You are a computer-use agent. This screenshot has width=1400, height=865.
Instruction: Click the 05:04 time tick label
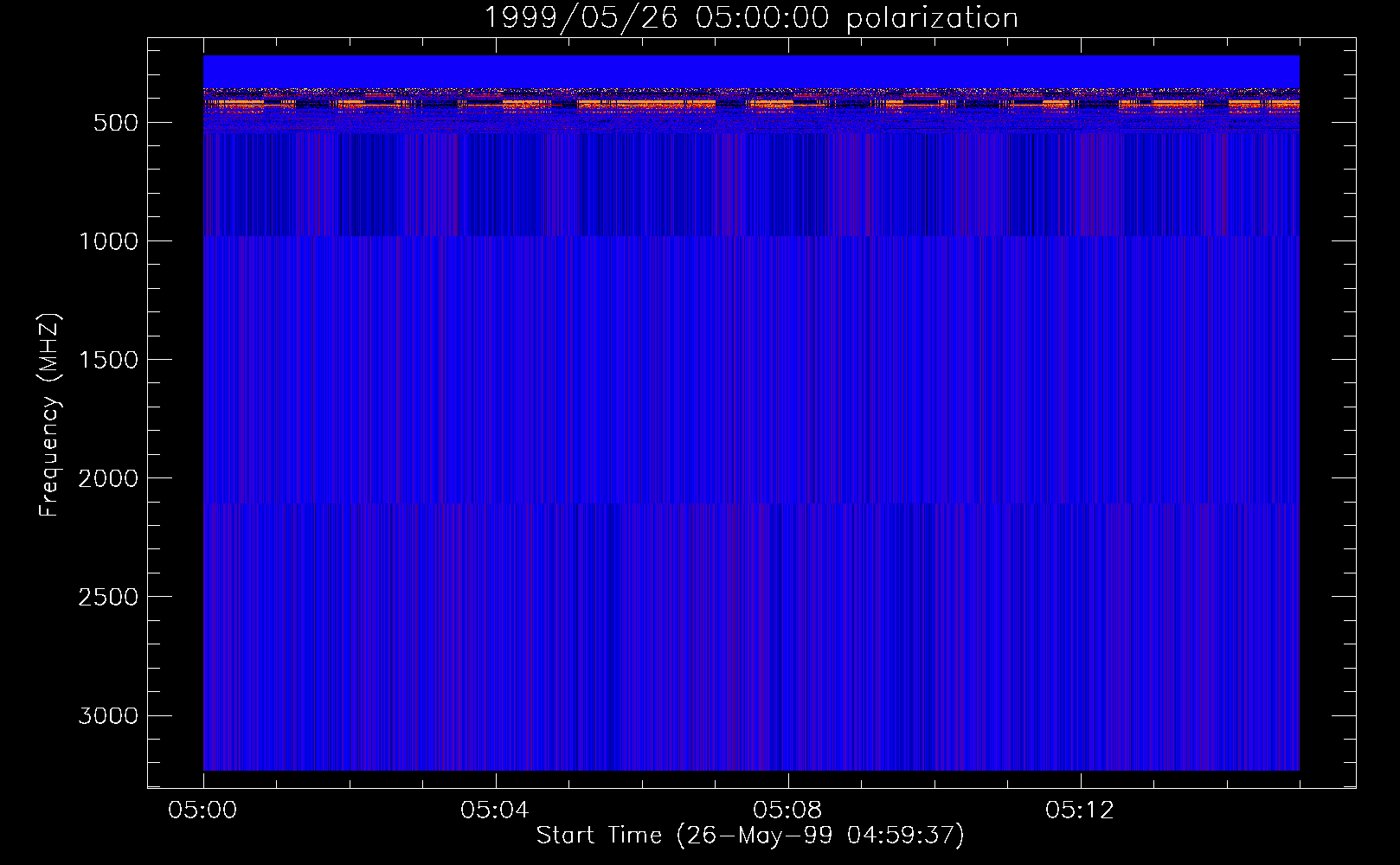point(495,811)
